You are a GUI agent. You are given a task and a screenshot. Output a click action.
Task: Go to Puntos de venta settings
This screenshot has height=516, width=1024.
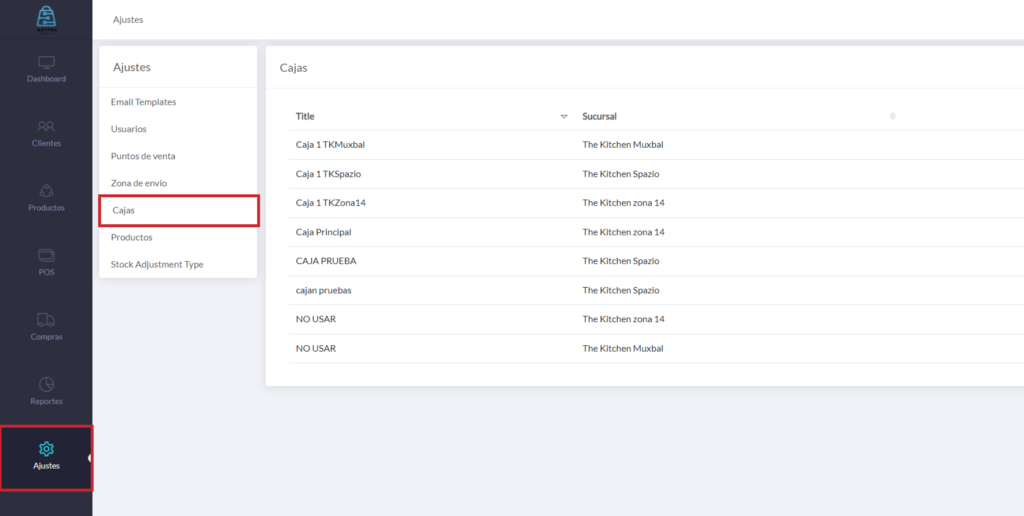pyautogui.click(x=143, y=156)
